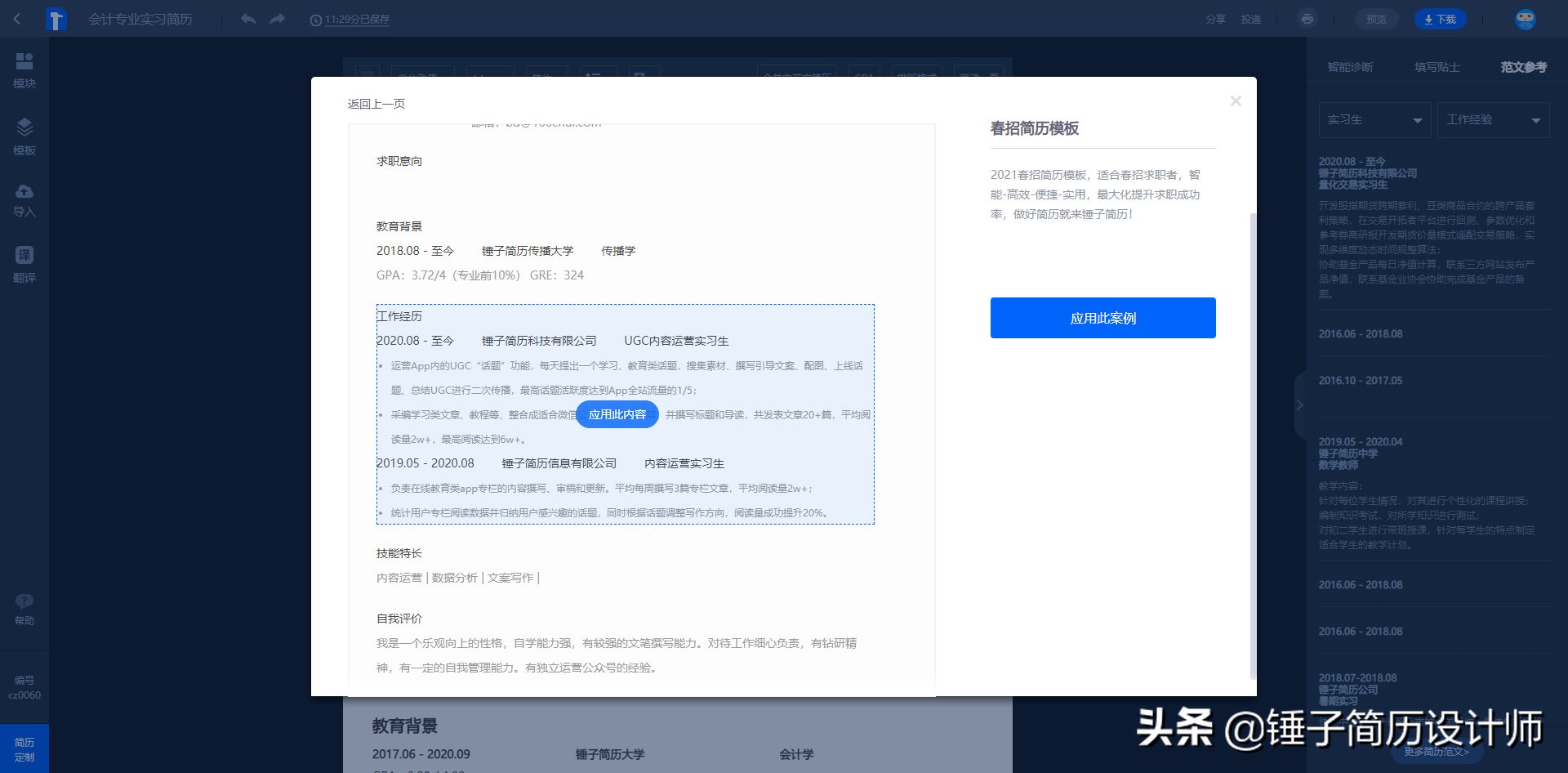Close the template preview dialog
This screenshot has width=1568, height=773.
(1236, 101)
